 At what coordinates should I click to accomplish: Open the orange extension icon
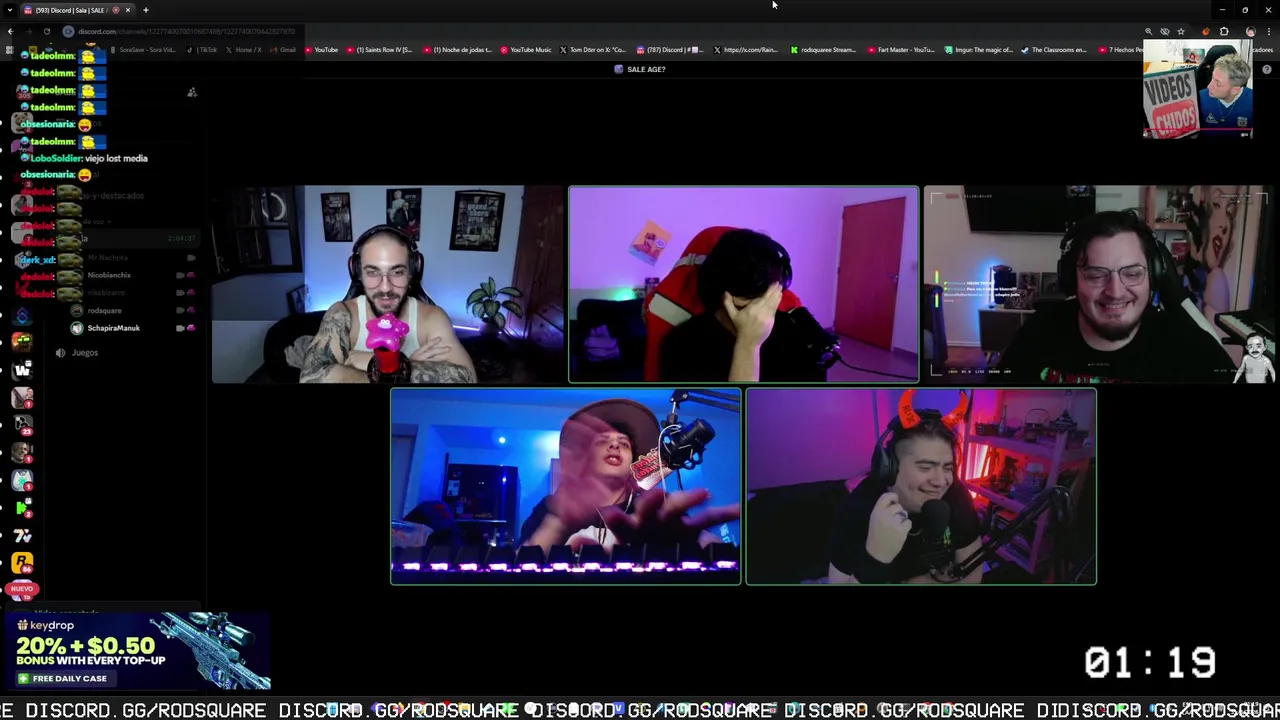click(x=1206, y=32)
